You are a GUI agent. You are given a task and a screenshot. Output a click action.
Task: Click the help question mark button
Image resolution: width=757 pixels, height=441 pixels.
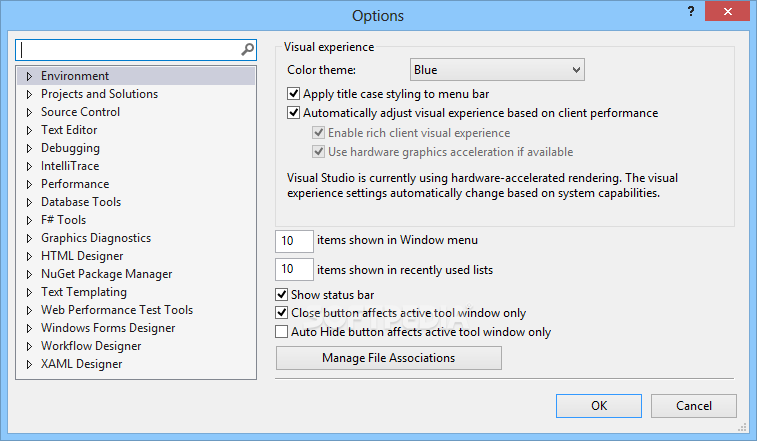(x=691, y=12)
